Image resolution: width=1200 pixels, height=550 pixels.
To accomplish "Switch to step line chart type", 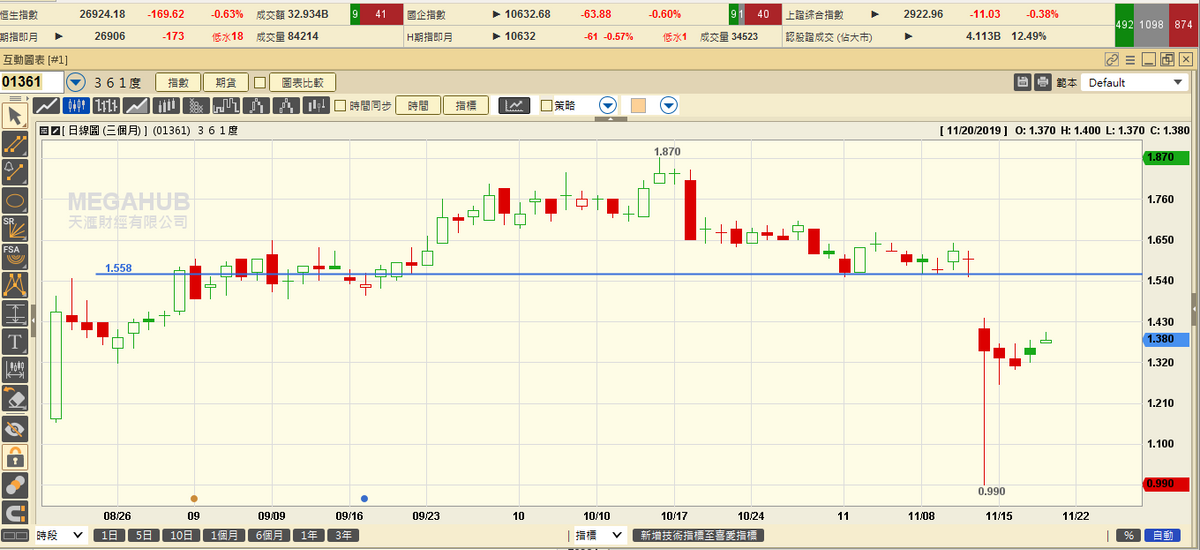I will click(x=225, y=105).
